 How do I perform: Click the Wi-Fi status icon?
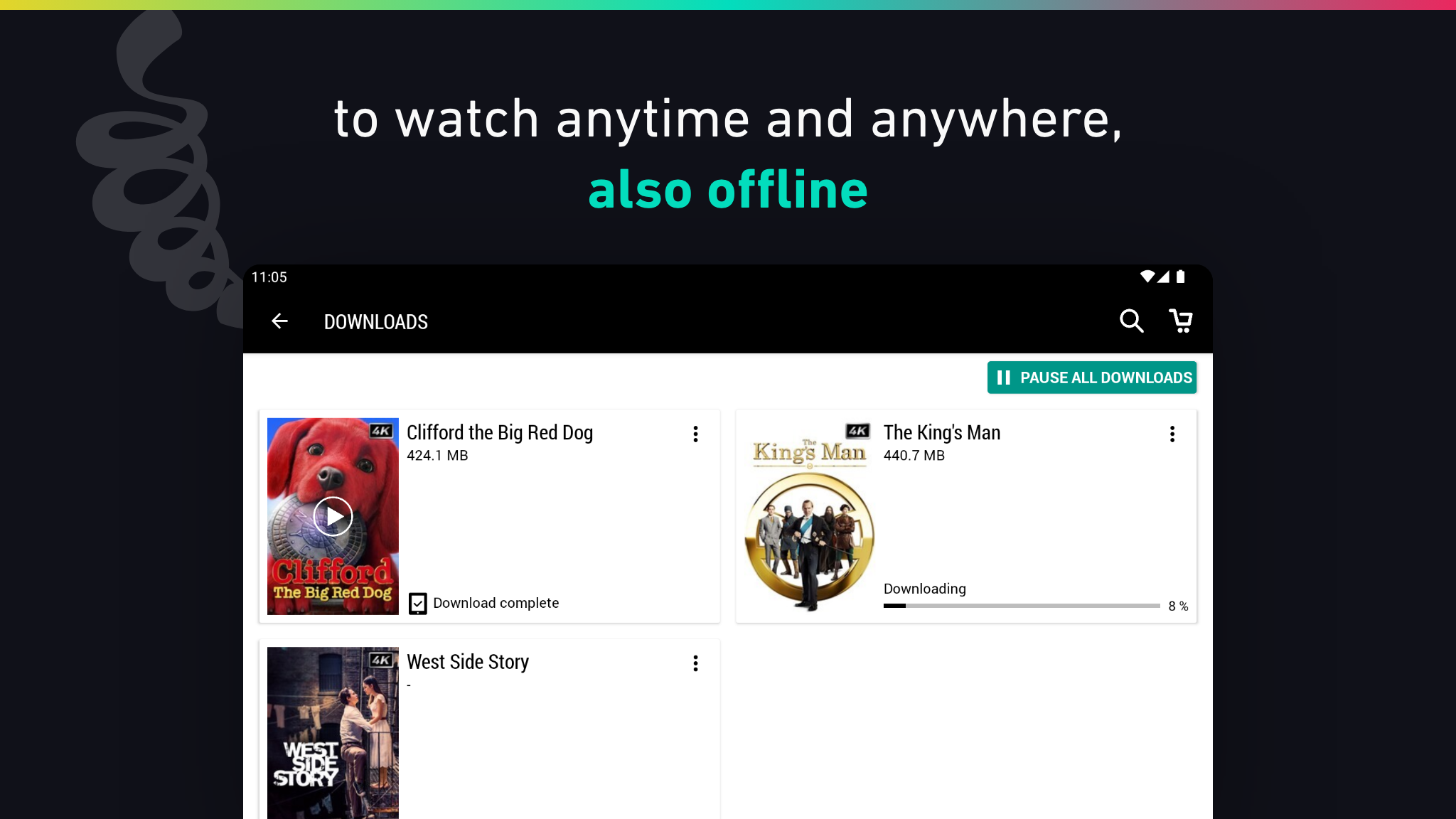1147,277
